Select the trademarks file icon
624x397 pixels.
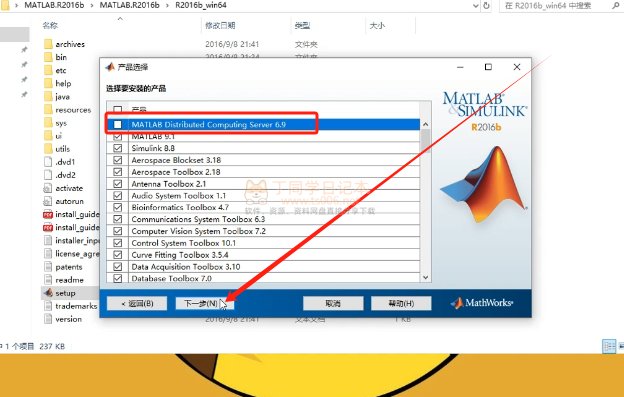point(48,306)
